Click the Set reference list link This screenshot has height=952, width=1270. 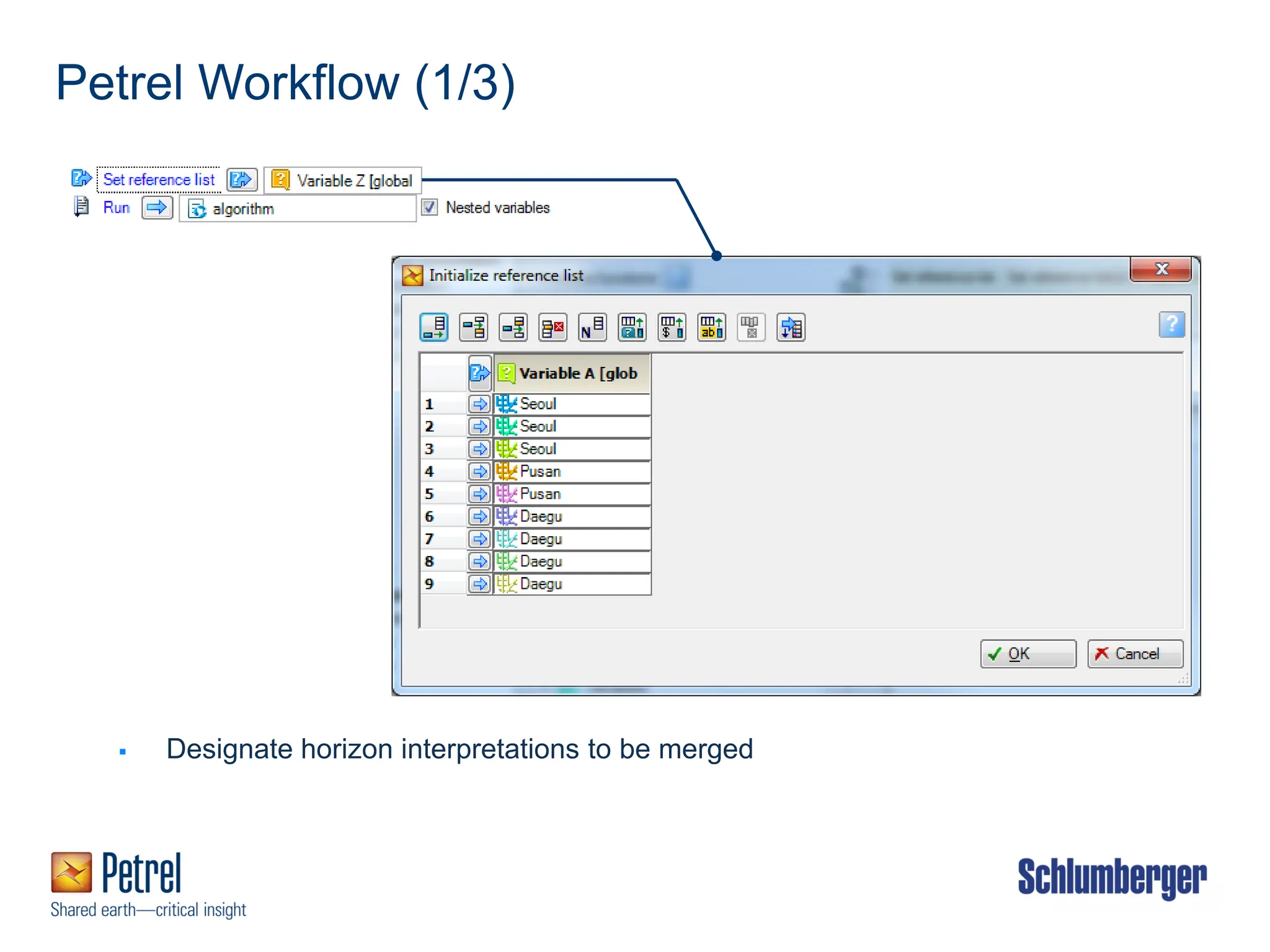(159, 180)
